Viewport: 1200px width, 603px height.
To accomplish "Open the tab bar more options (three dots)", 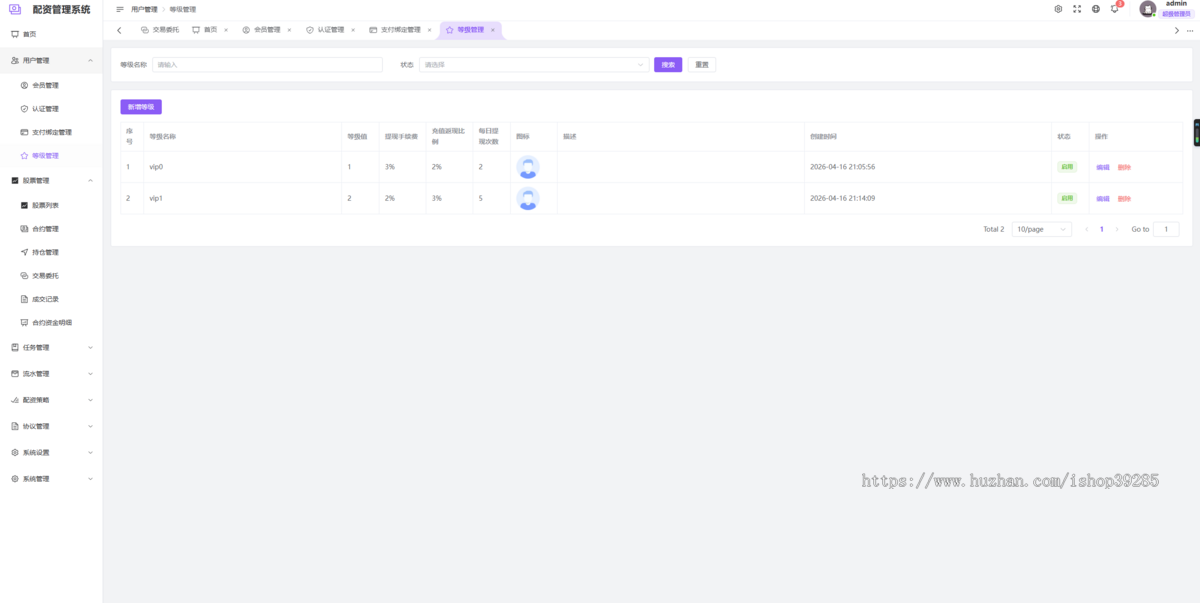I will tap(1190, 30).
